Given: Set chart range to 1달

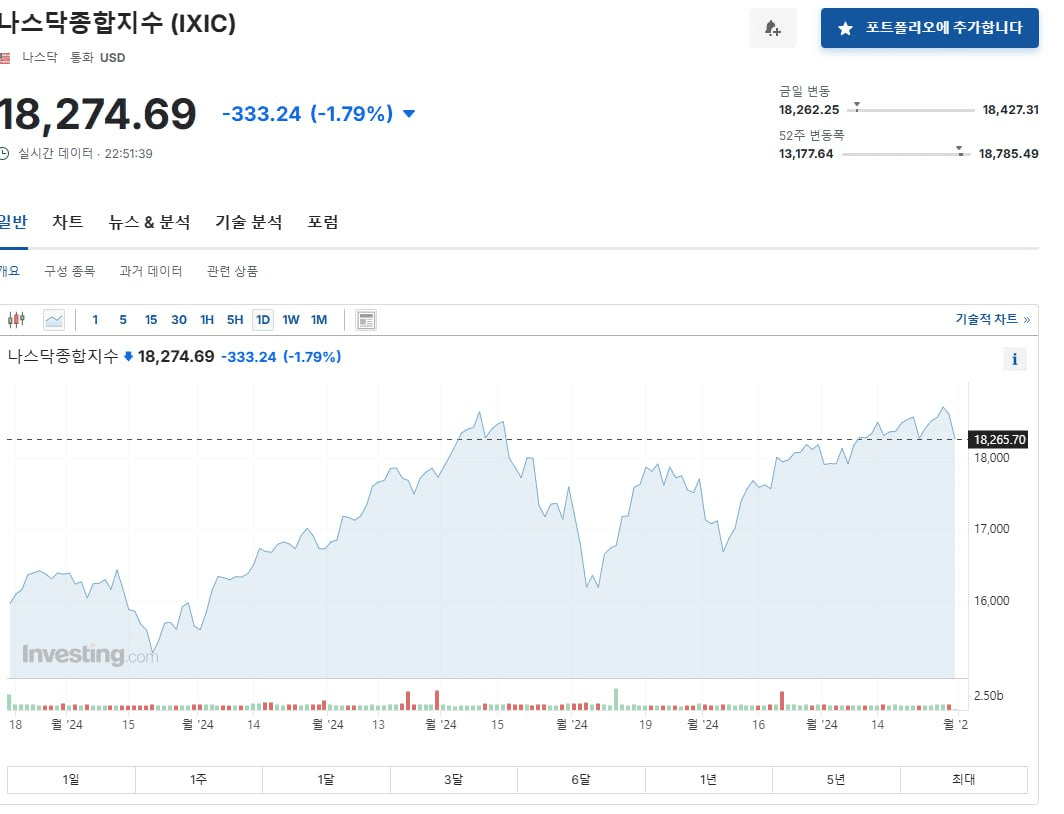Looking at the screenshot, I should (x=326, y=779).
